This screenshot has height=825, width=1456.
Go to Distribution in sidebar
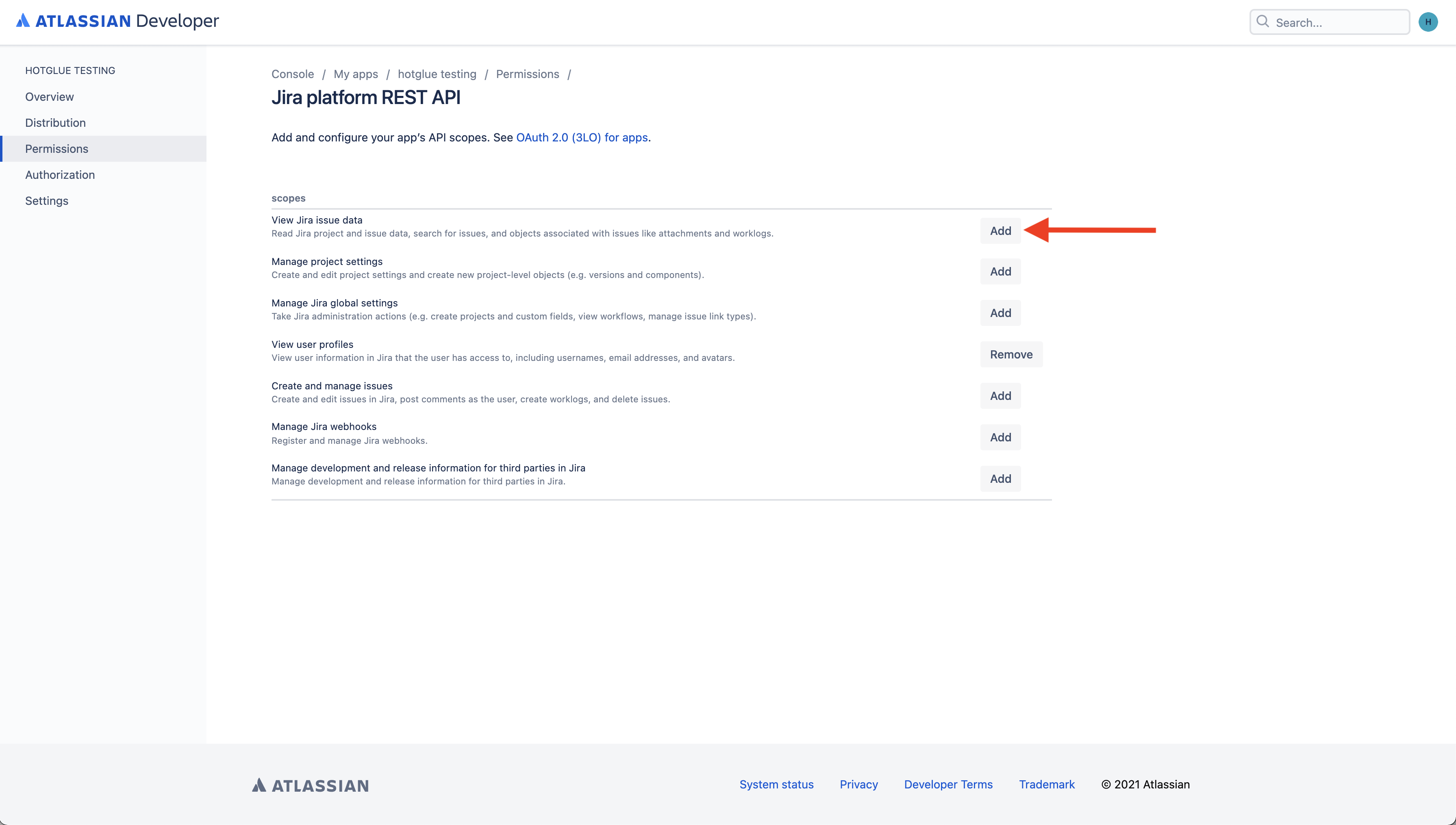pyautogui.click(x=55, y=123)
